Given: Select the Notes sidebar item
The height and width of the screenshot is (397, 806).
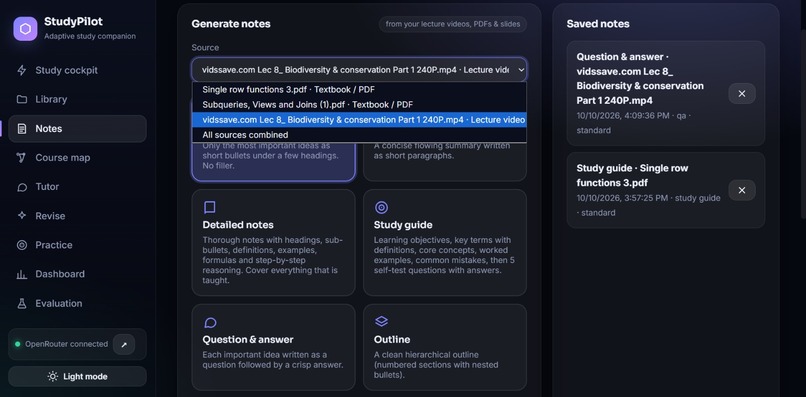Looking at the screenshot, I should coord(77,129).
